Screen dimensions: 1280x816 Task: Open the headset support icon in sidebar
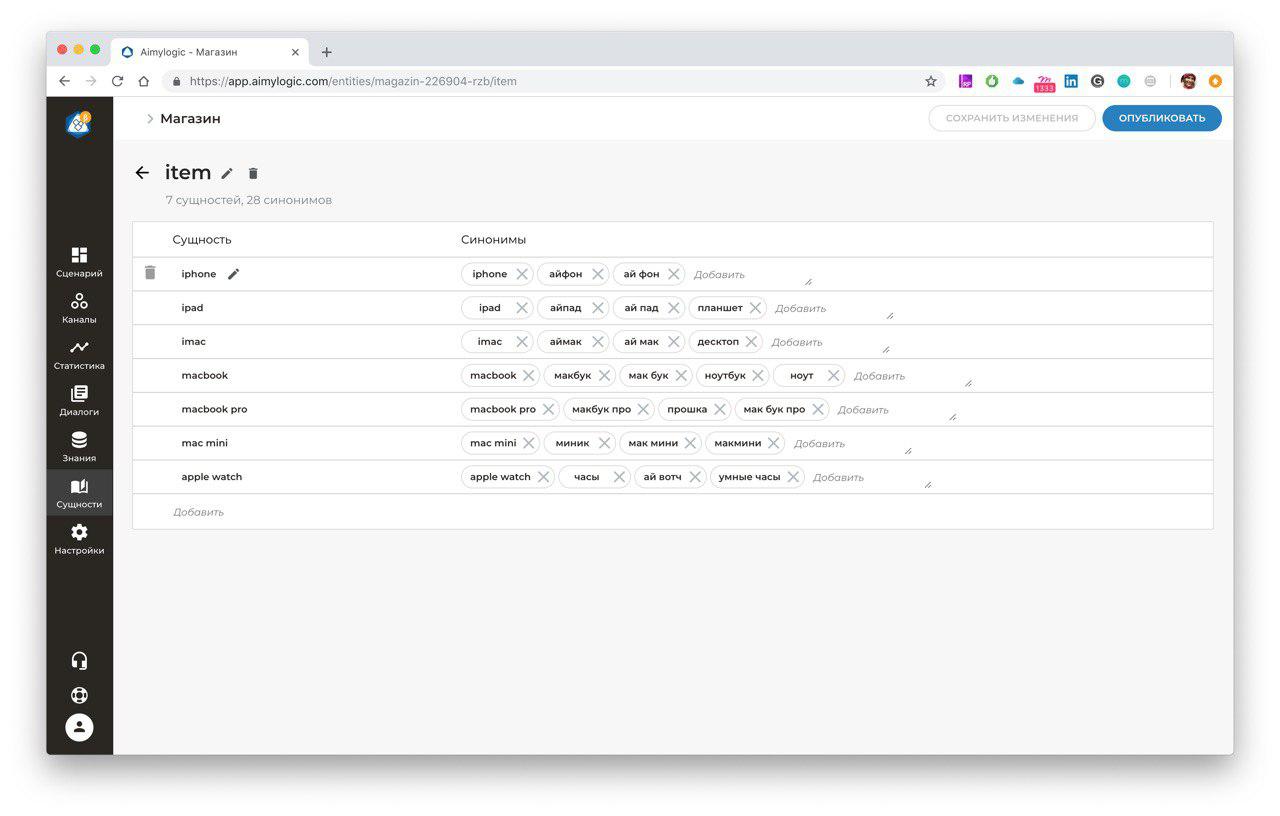pos(80,661)
